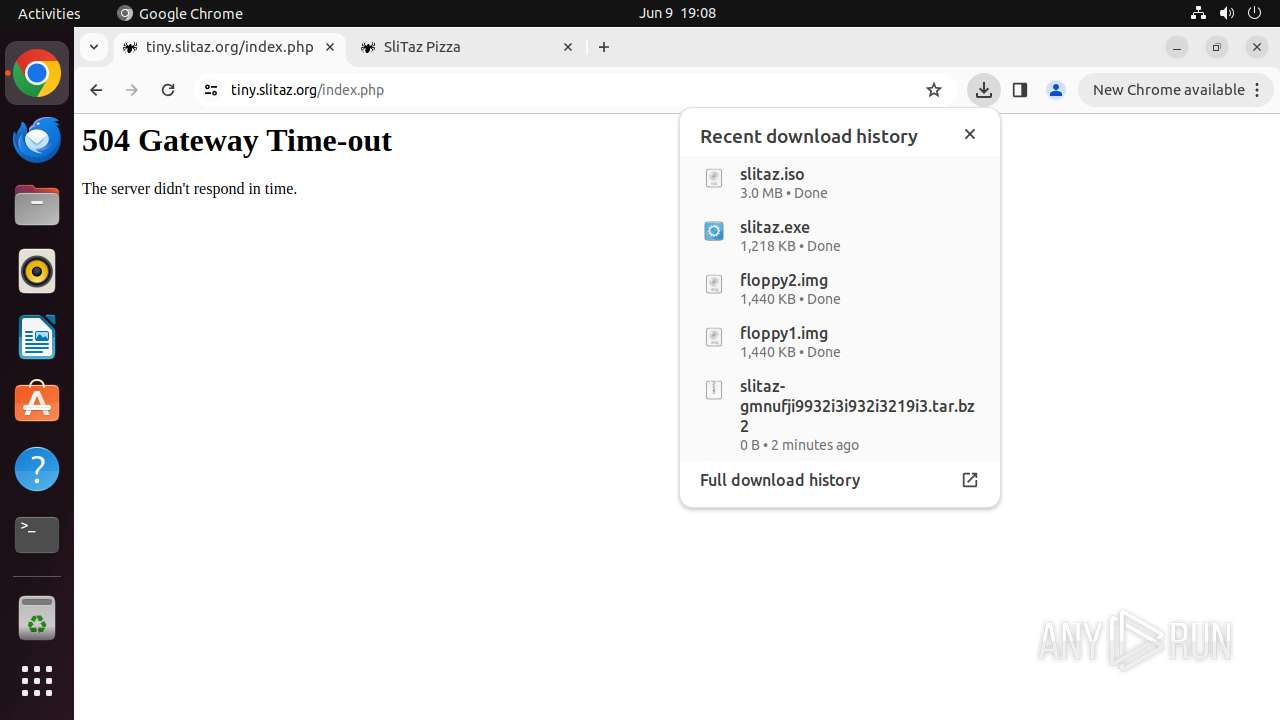Launch Rhythmbox from the dock
The height and width of the screenshot is (720, 1280).
coord(37,271)
